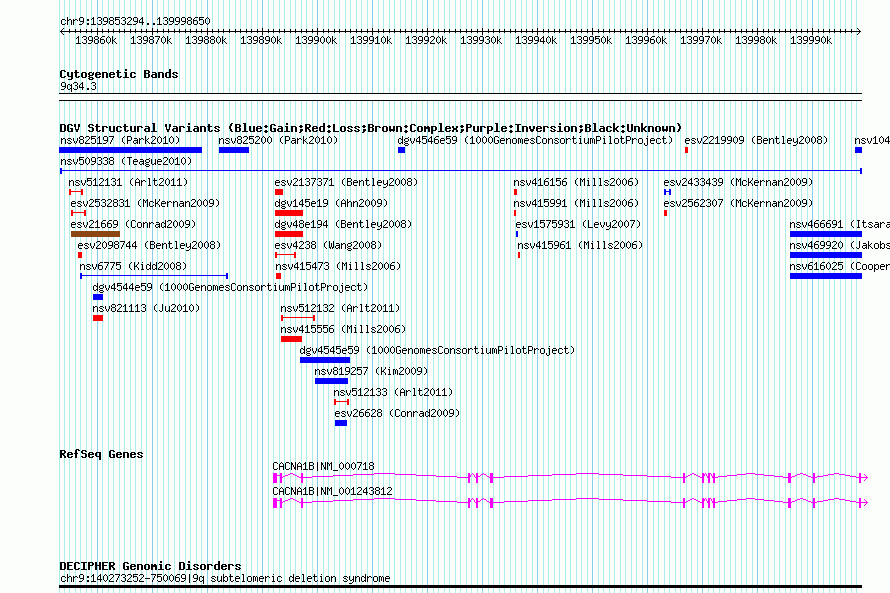Select the 9q subtelomeric deletion syndrome entry
This screenshot has width=890, height=593.
pos(225,578)
